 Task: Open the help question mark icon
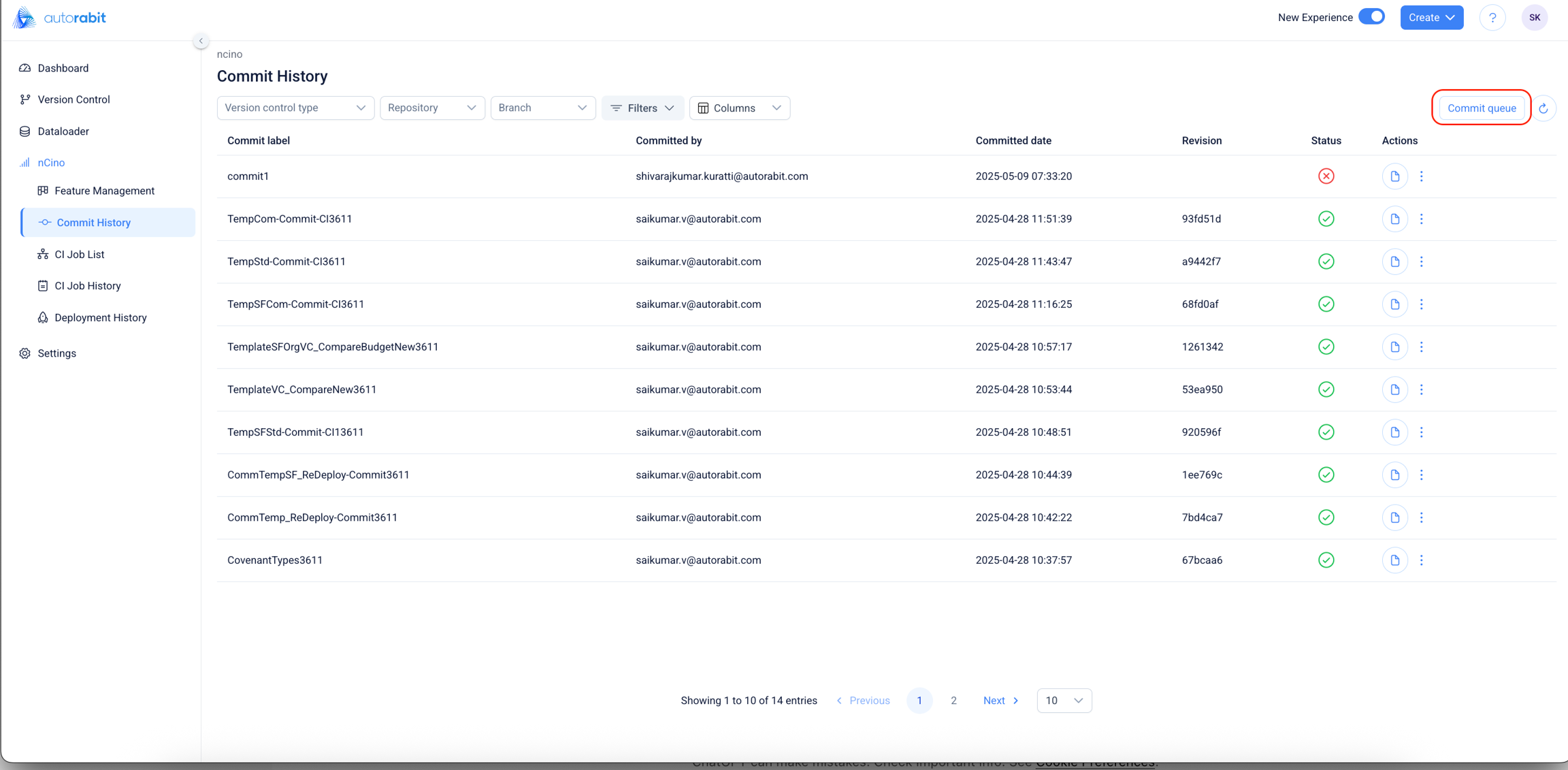click(x=1492, y=18)
